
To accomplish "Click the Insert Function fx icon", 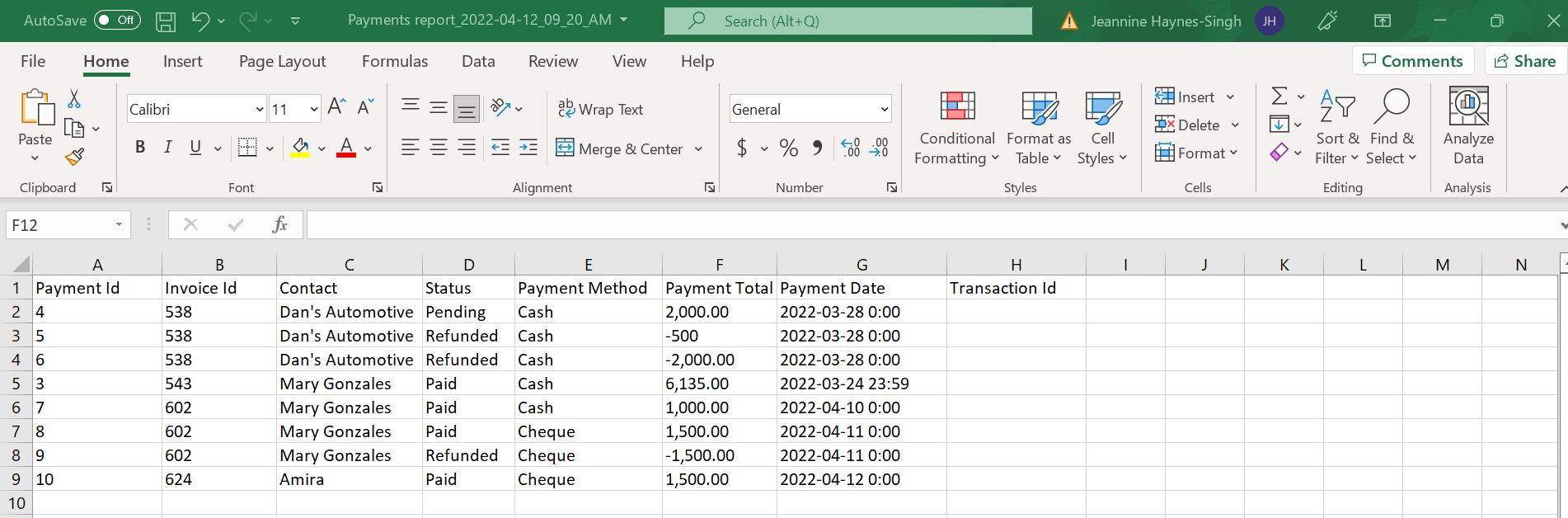I will tap(279, 224).
